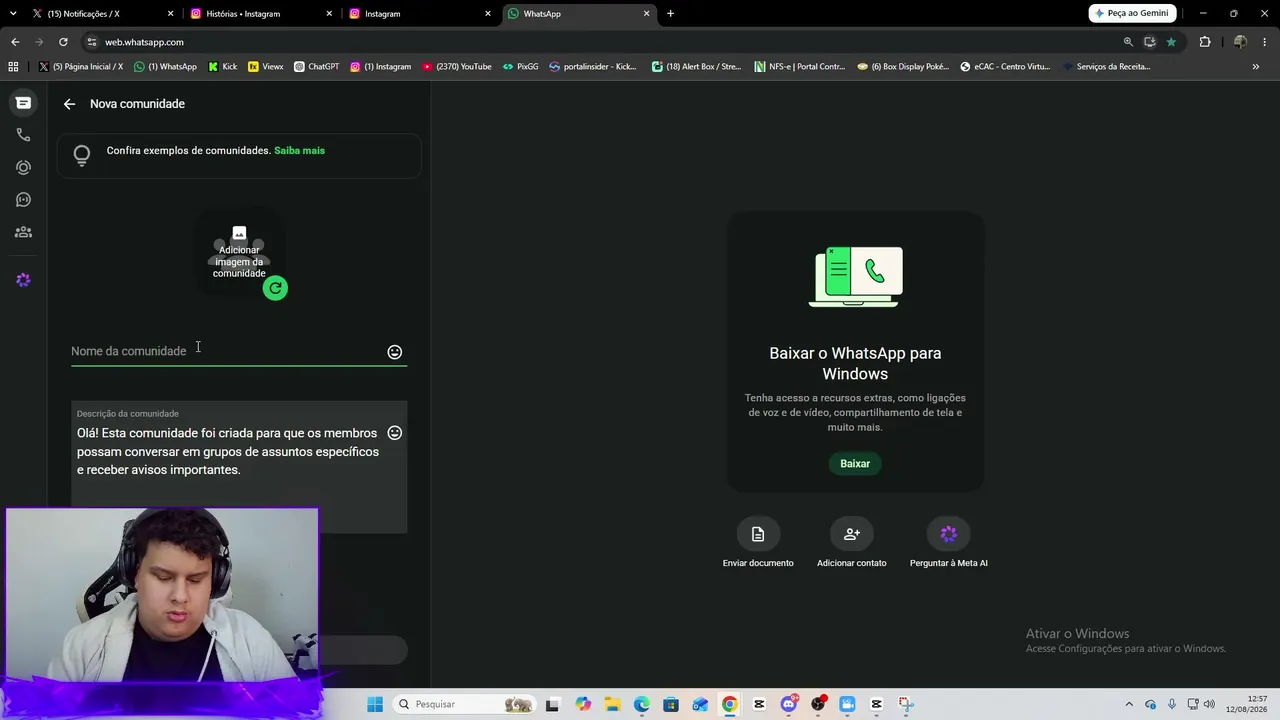Click the install app icon in address bar
Viewport: 1280px width, 720px height.
(1150, 42)
